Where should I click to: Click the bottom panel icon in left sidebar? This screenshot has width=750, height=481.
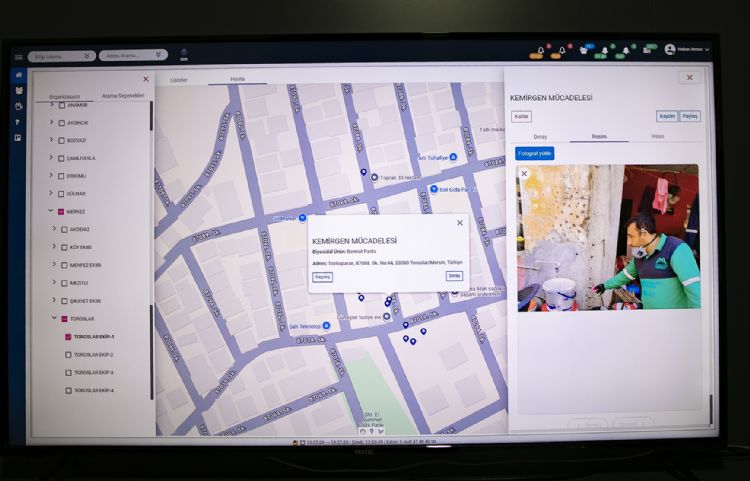(x=18, y=138)
